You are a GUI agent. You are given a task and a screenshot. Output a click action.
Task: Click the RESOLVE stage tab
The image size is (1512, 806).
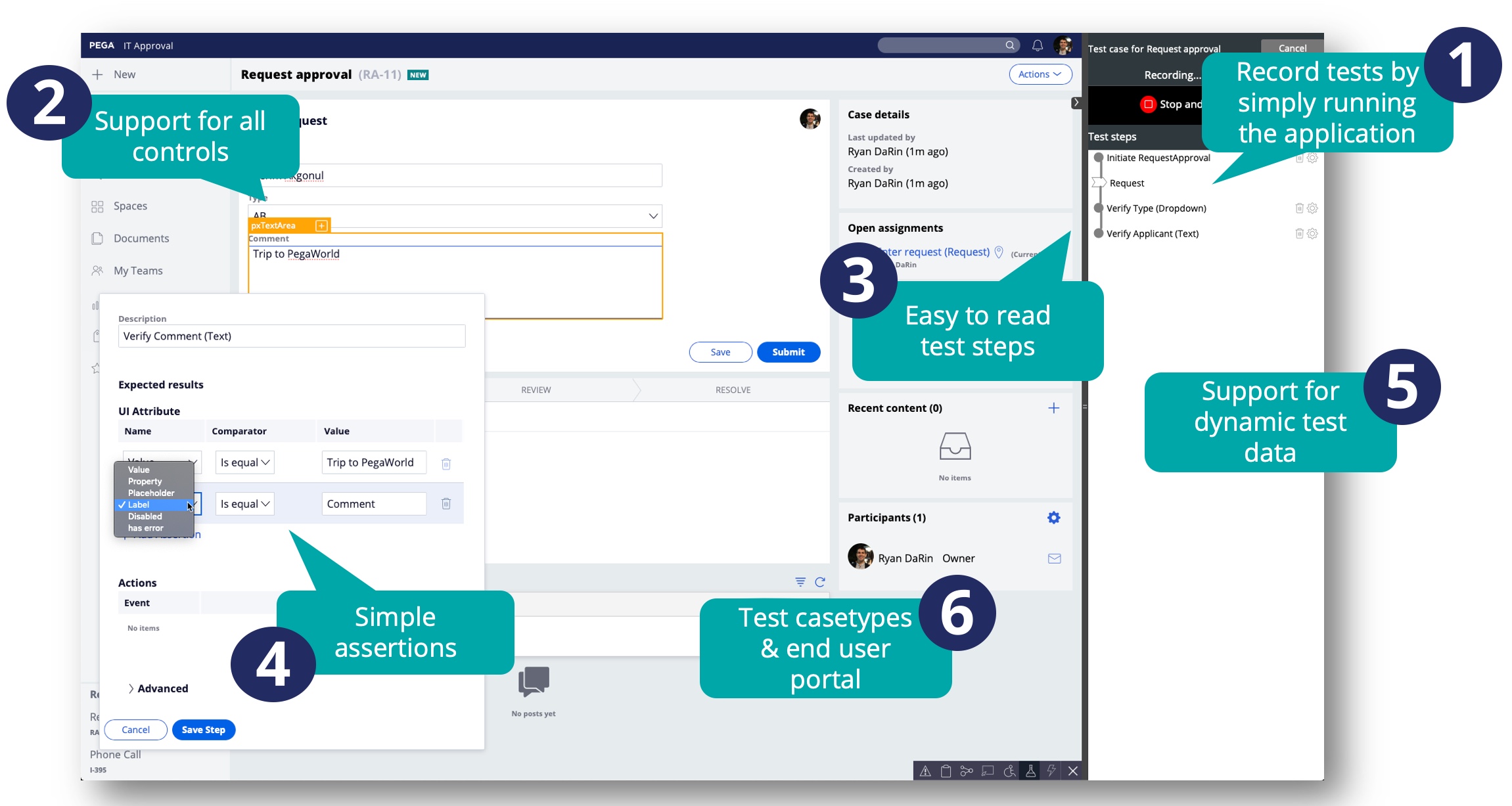point(733,390)
